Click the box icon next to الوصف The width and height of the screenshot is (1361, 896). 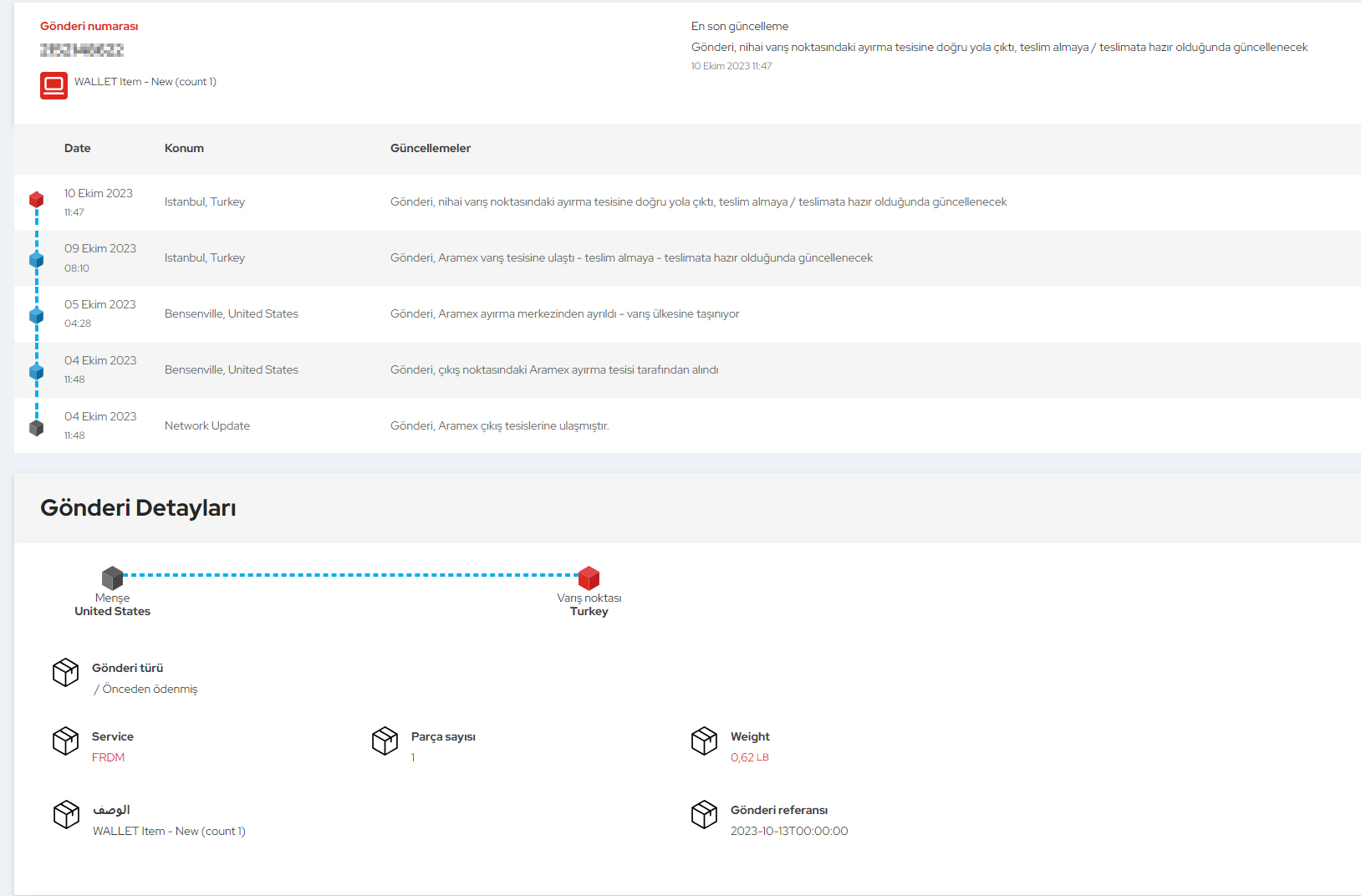tap(65, 814)
